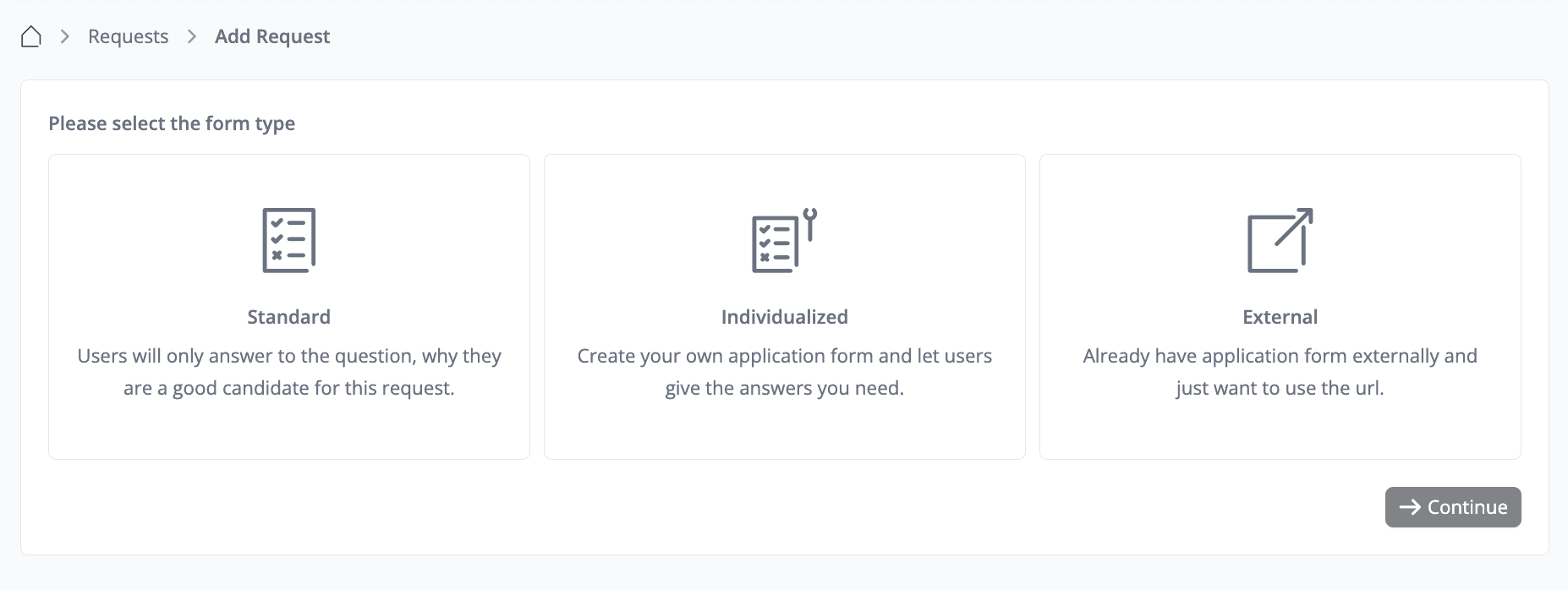Viewport: 1568px width, 590px height.
Task: Click empty space below External description
Action: (1280, 429)
